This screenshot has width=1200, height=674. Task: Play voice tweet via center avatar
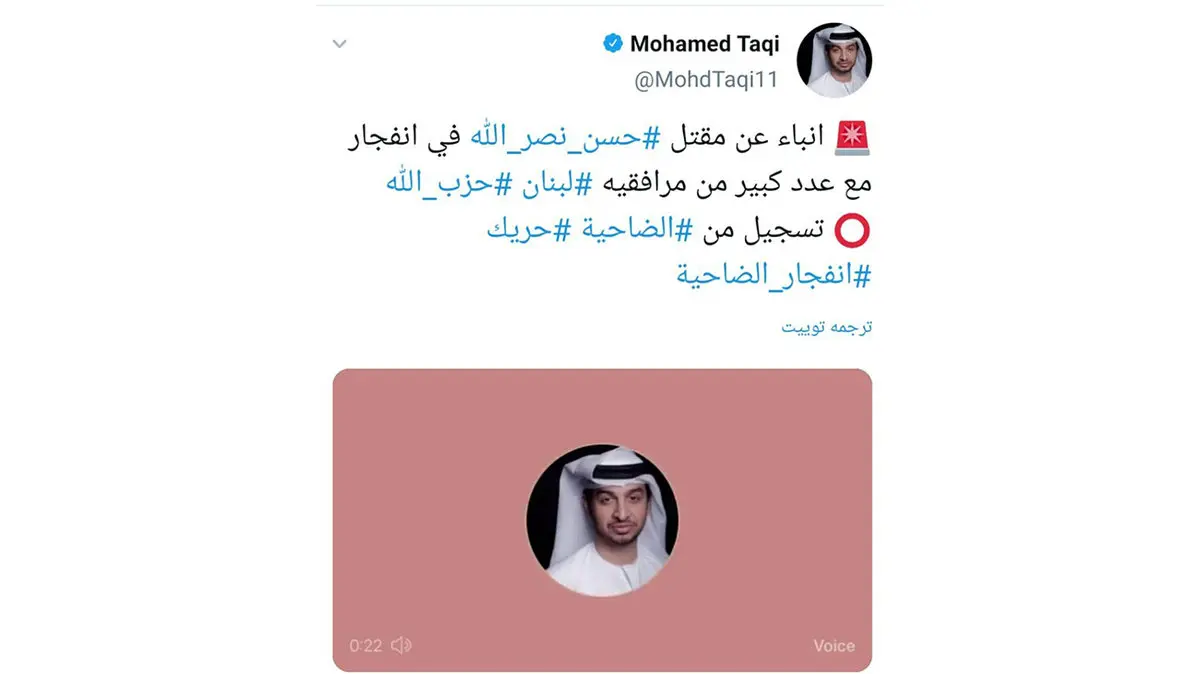pyautogui.click(x=602, y=520)
